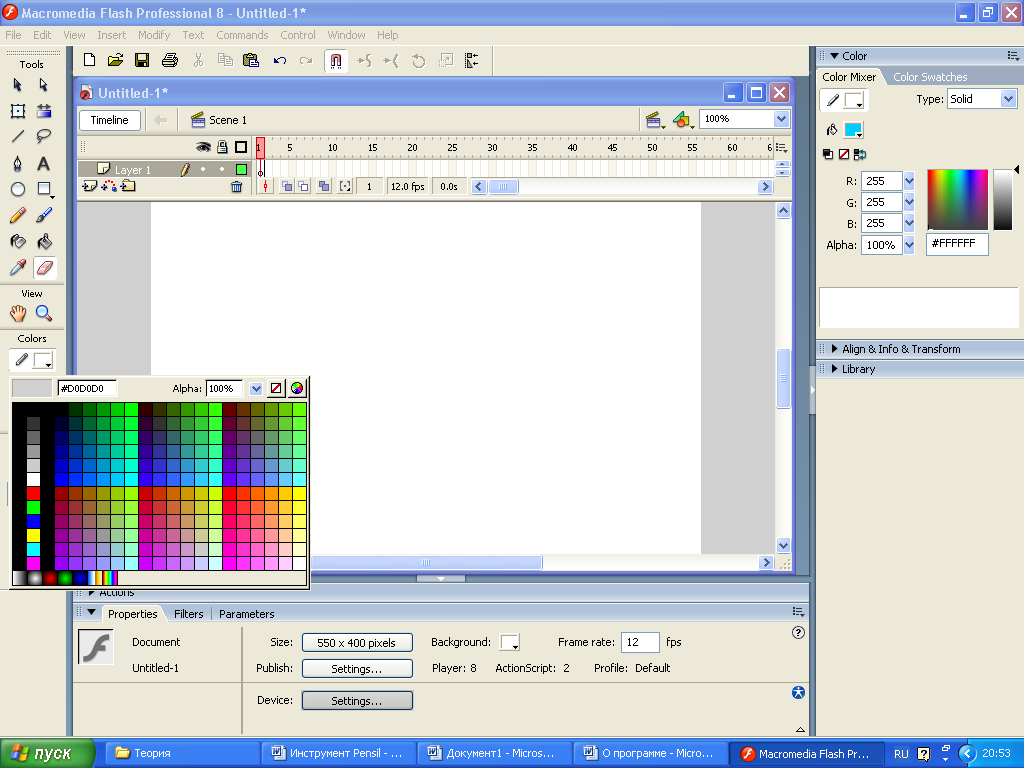Click the fill color swatch in Color Mixer

point(854,130)
